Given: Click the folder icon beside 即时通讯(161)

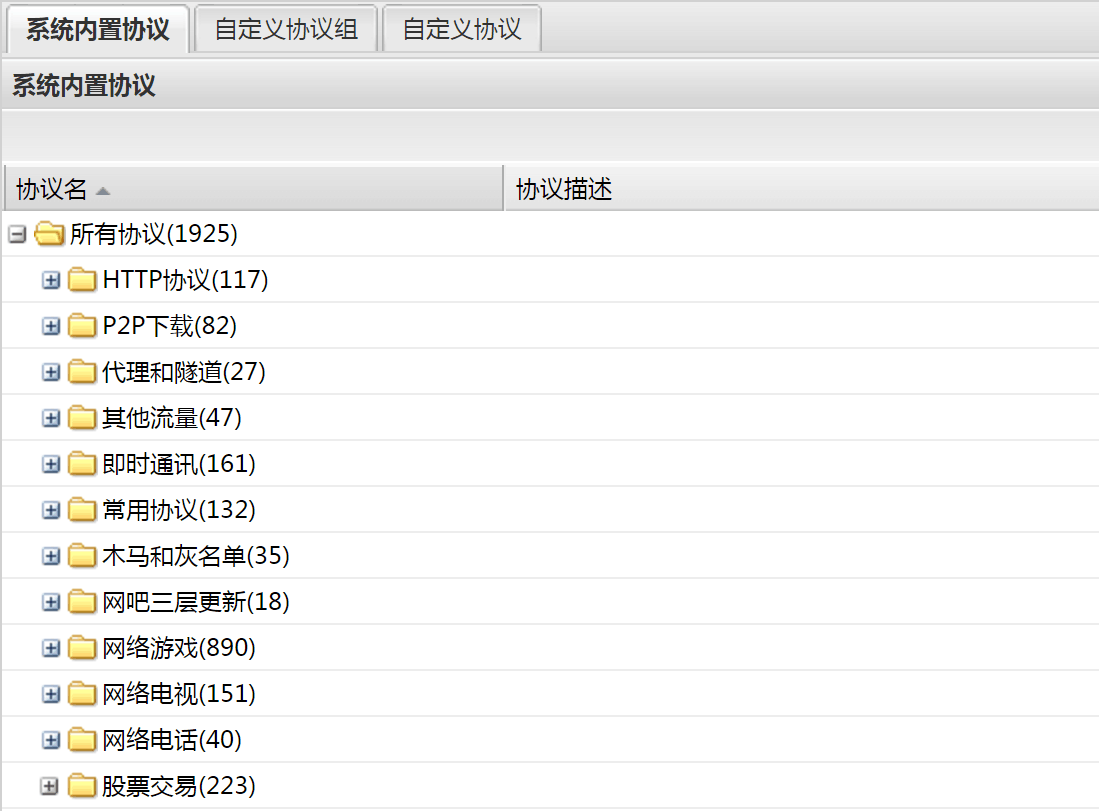Looking at the screenshot, I should pos(82,464).
